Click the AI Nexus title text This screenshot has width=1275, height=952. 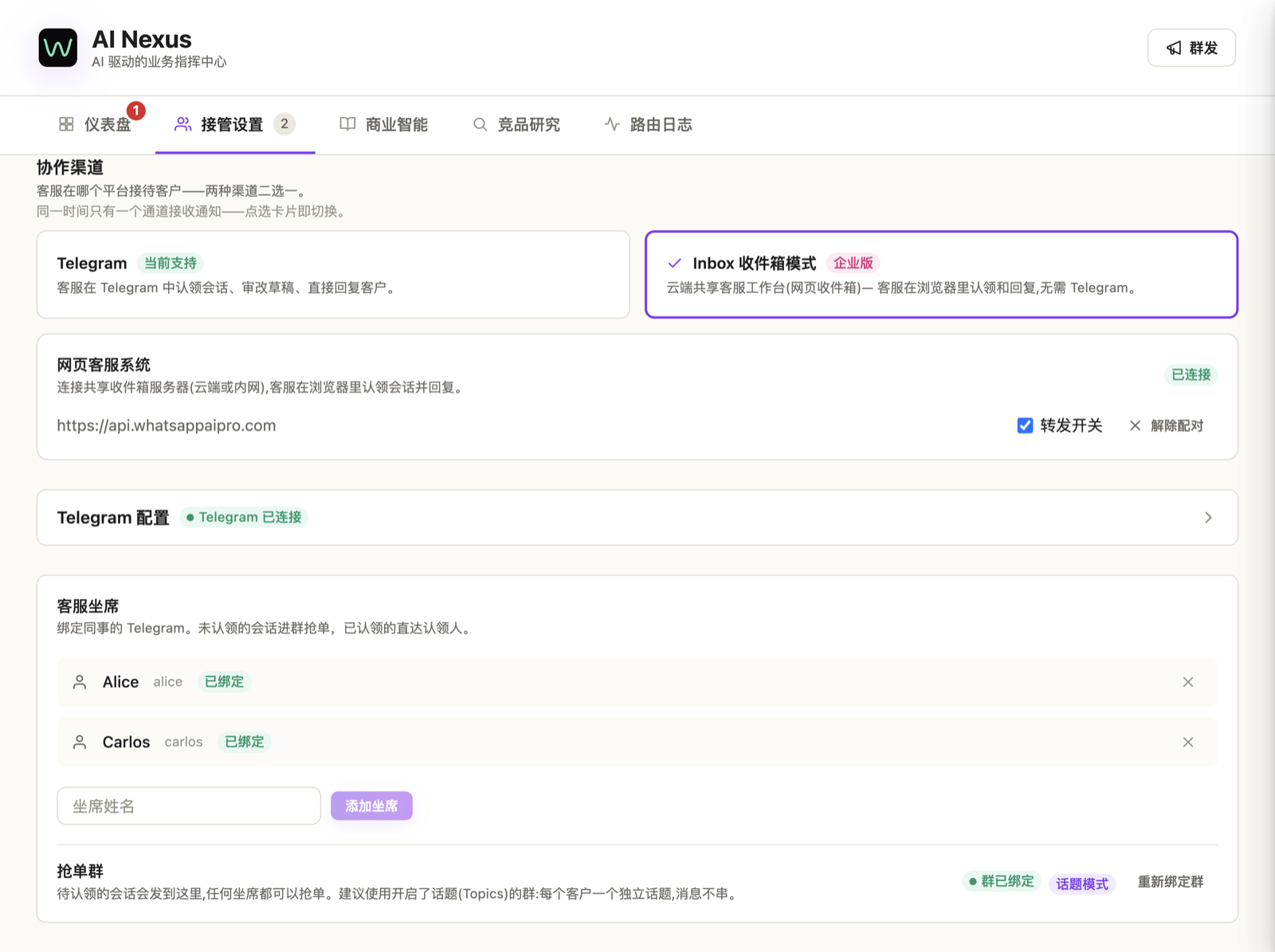pos(142,39)
